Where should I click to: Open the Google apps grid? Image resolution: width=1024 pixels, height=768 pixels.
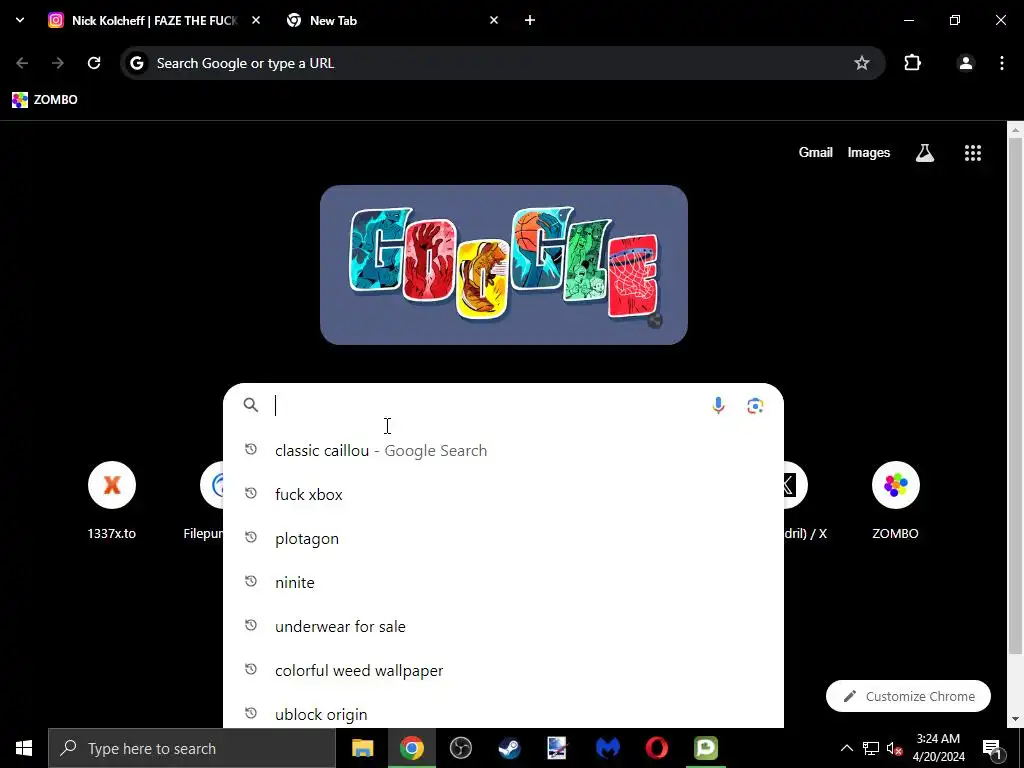coord(972,153)
